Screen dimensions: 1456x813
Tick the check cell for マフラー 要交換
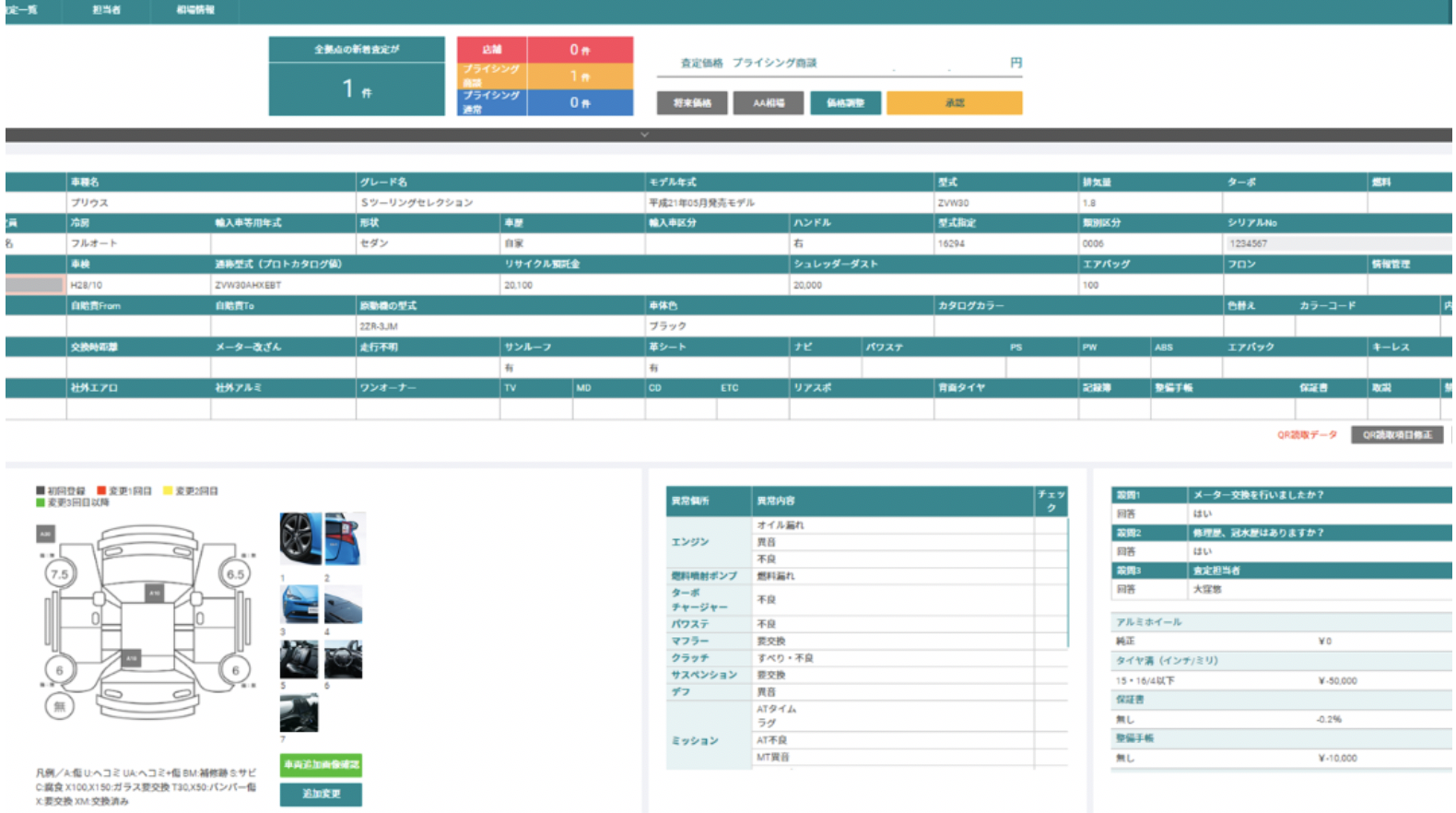tap(1051, 641)
